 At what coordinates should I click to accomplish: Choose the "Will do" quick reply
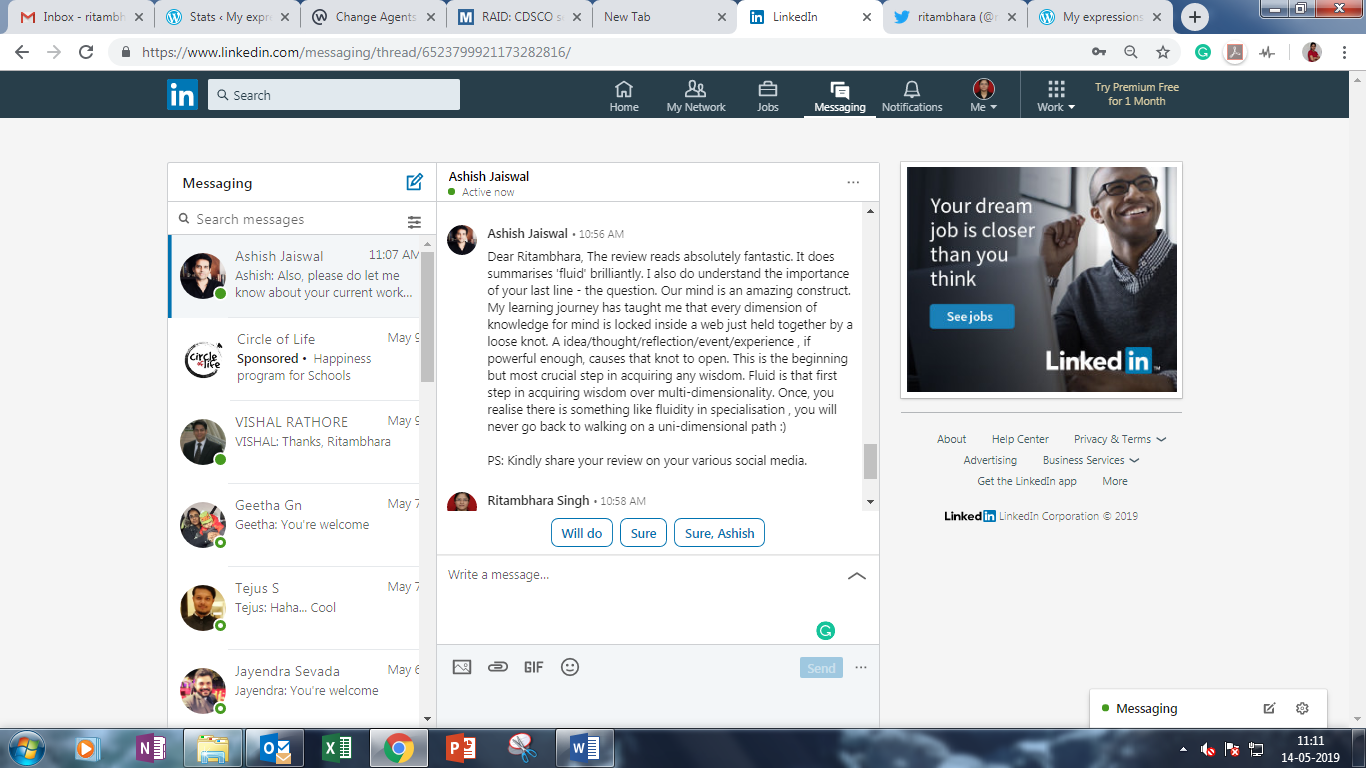[581, 533]
